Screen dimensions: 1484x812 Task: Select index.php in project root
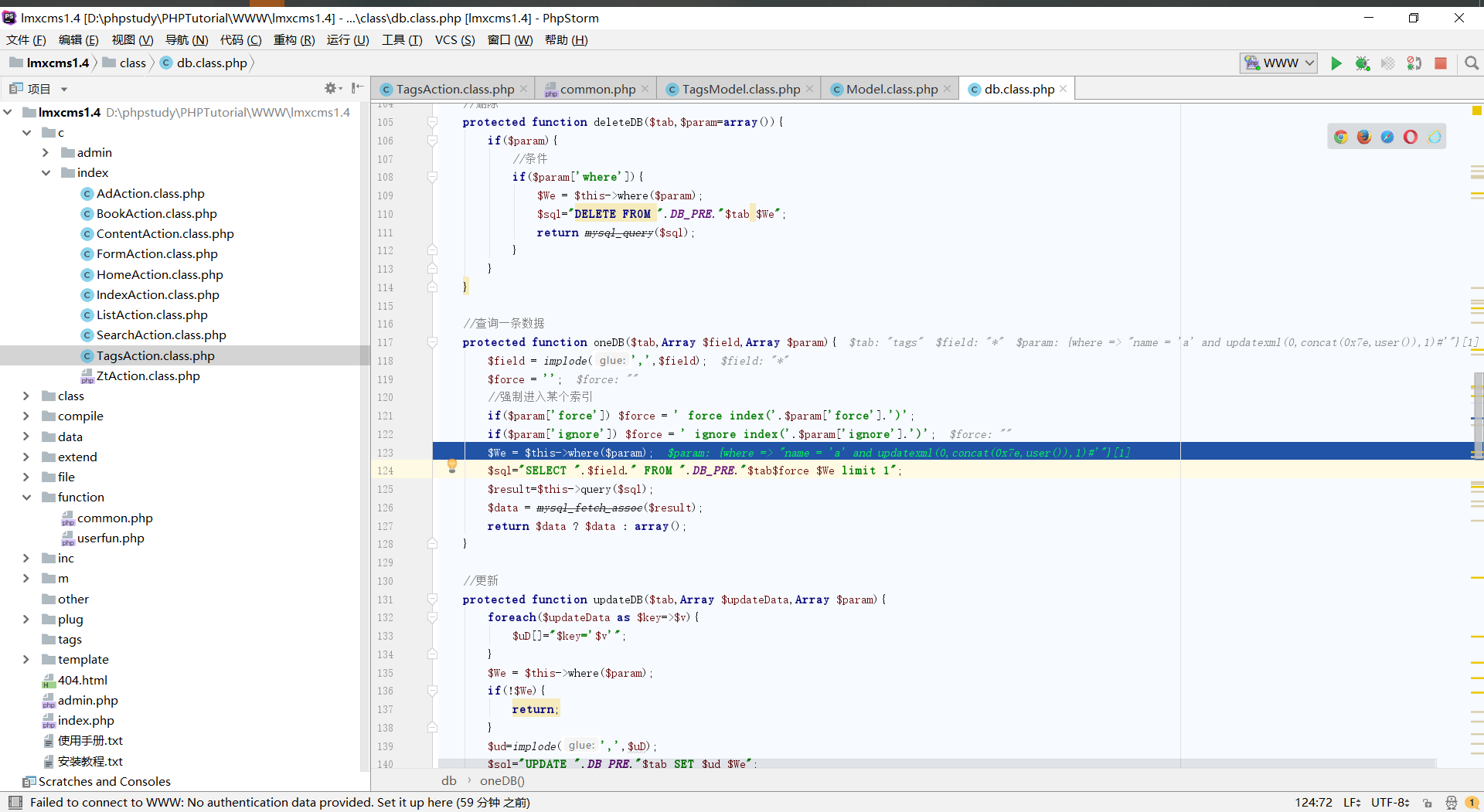(x=86, y=721)
